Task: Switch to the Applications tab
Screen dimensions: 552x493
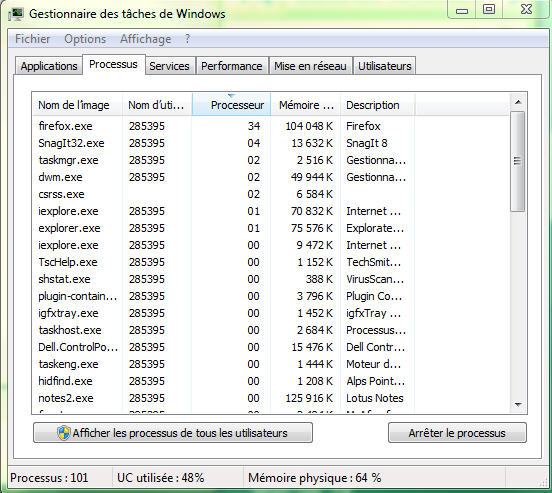Action: pyautogui.click(x=49, y=66)
